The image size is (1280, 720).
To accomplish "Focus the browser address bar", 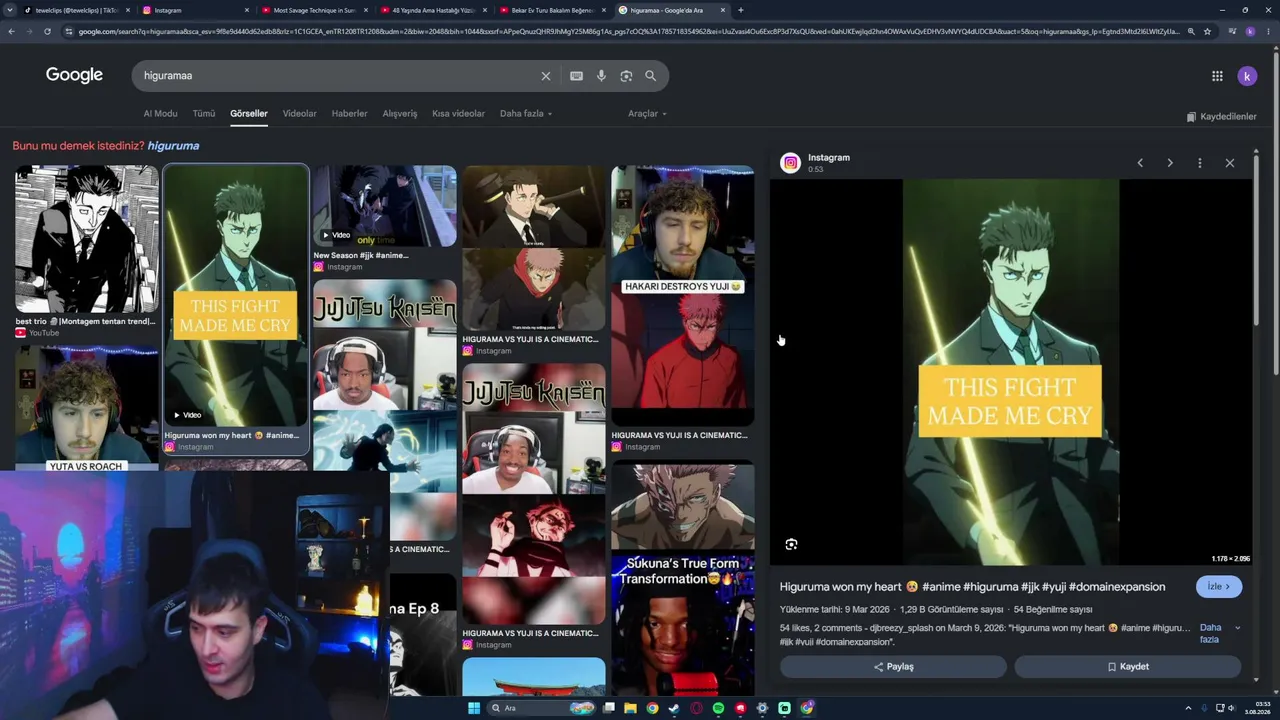I will [630, 31].
